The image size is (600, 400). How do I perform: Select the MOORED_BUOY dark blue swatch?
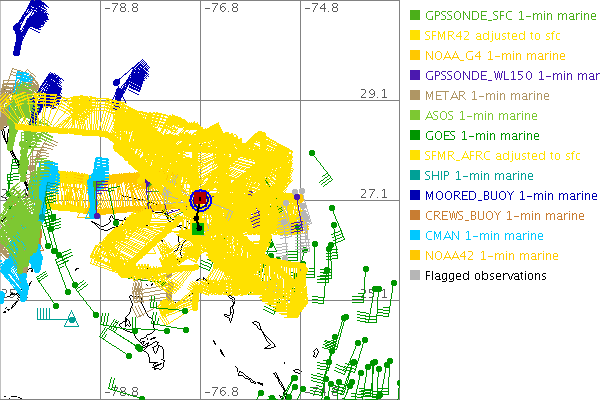415,195
